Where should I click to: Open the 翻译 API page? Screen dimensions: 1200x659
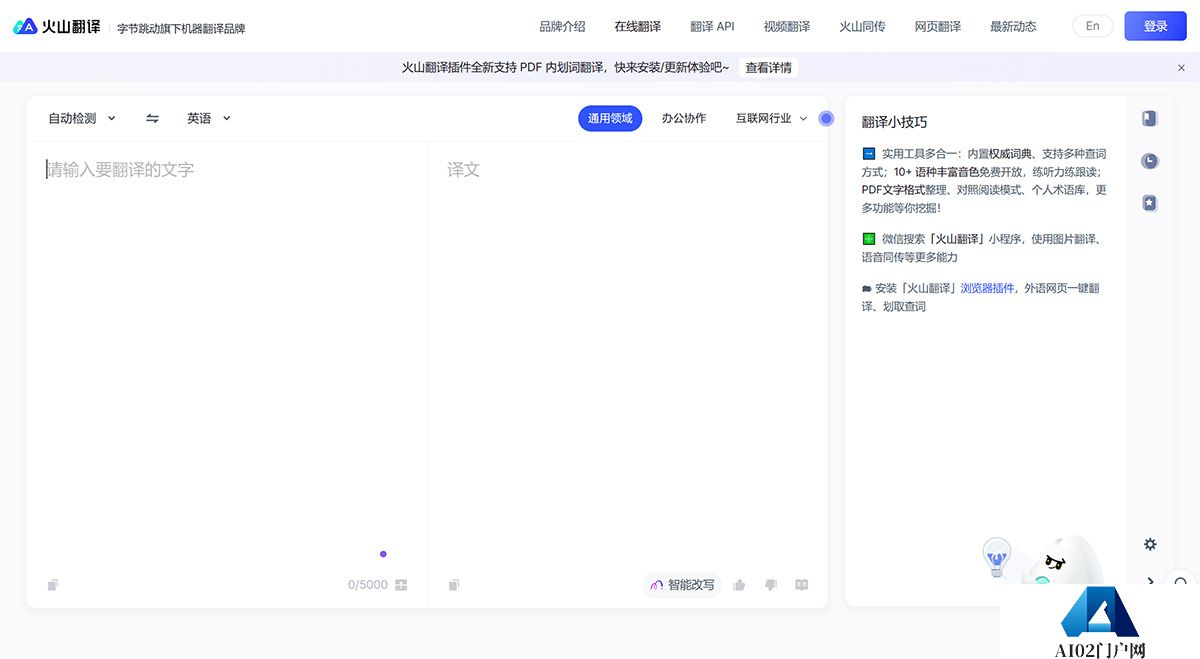pyautogui.click(x=712, y=26)
